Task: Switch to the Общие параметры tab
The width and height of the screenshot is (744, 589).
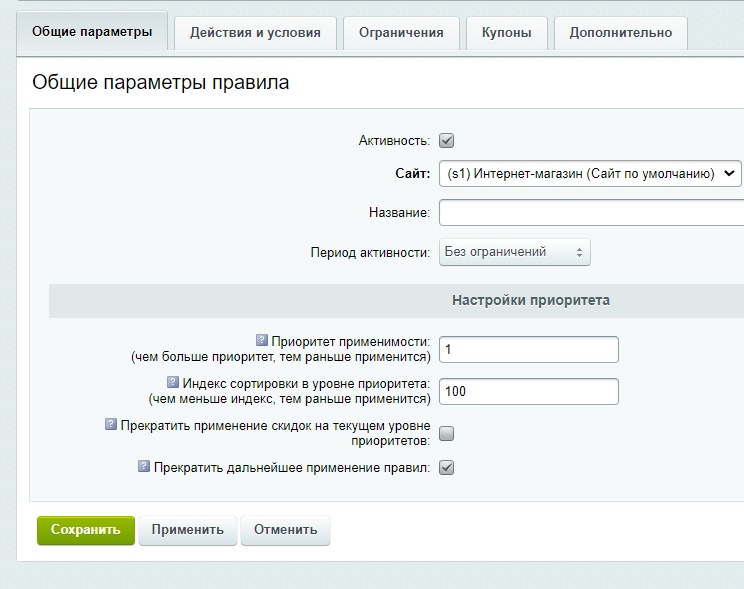Action: [x=92, y=32]
